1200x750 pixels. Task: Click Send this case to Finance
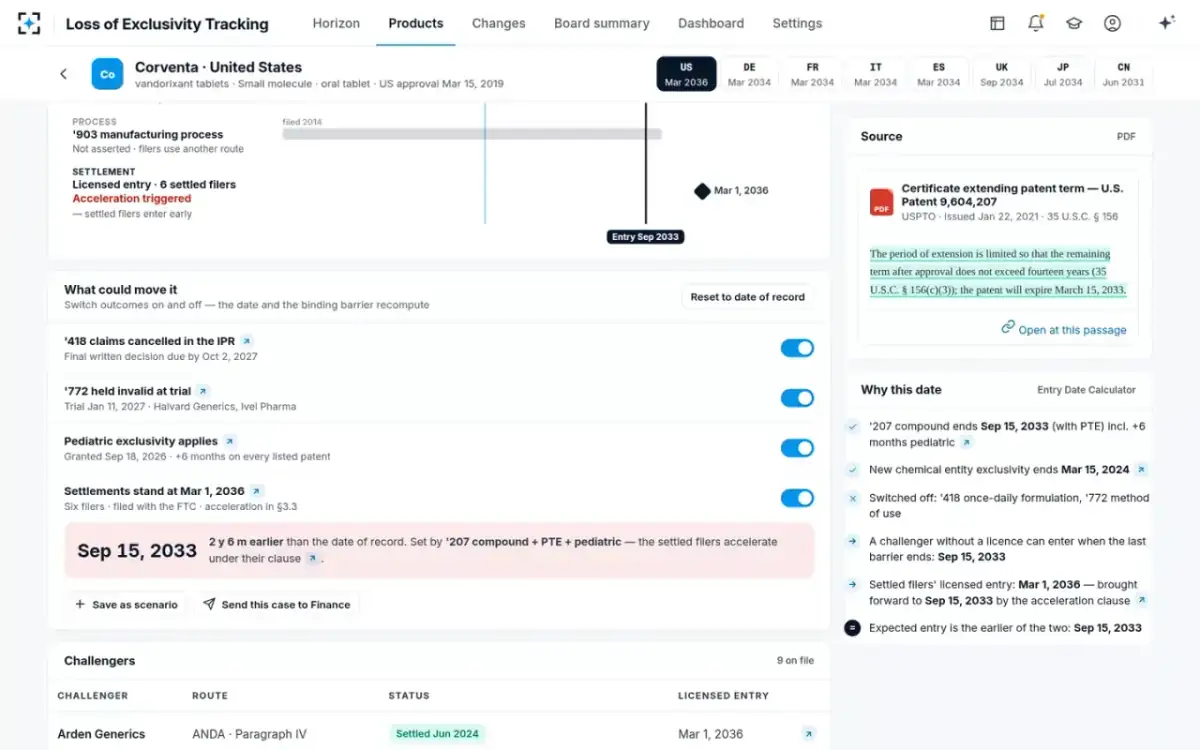pos(276,605)
